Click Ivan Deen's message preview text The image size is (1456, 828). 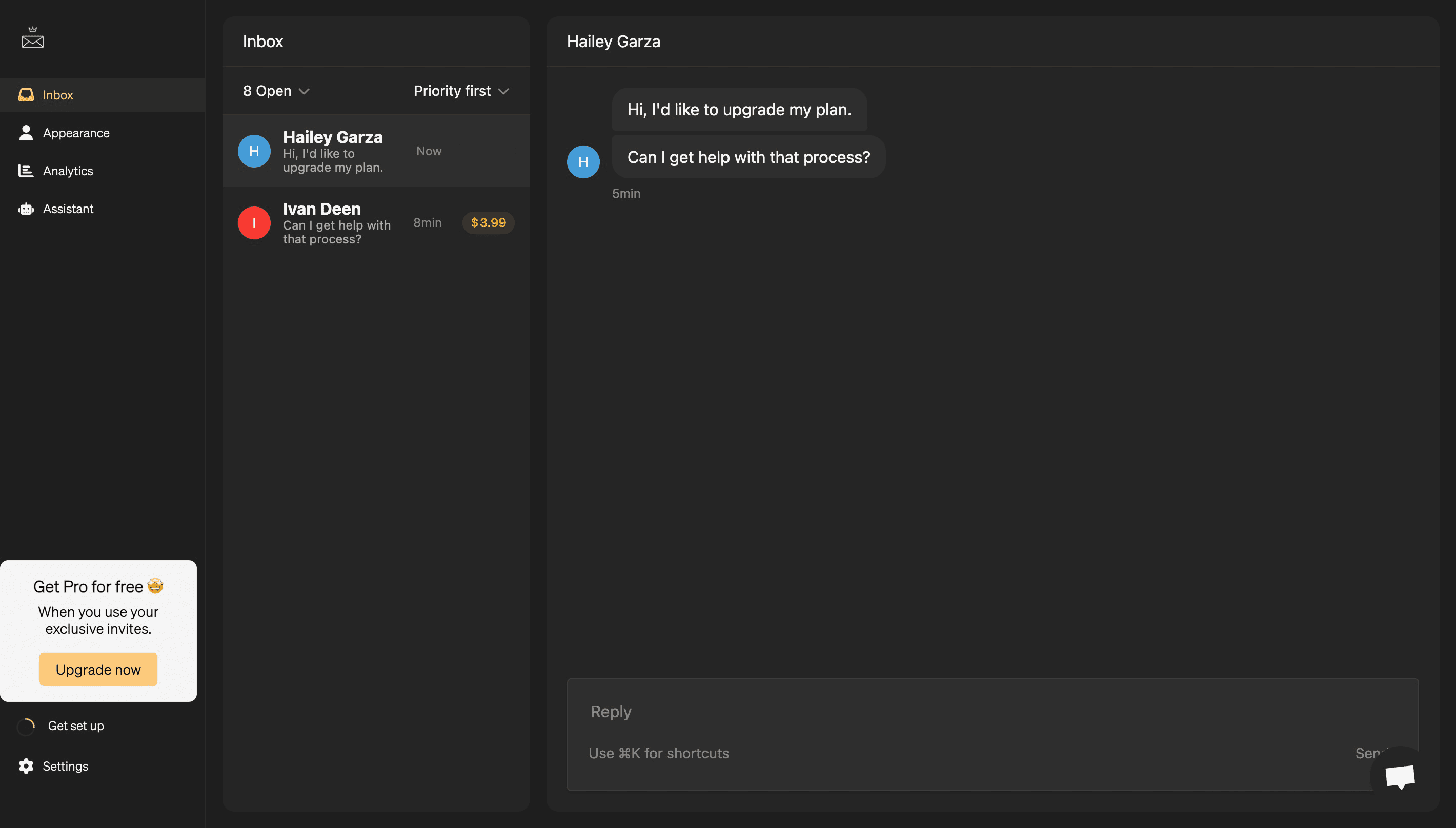pyautogui.click(x=337, y=232)
